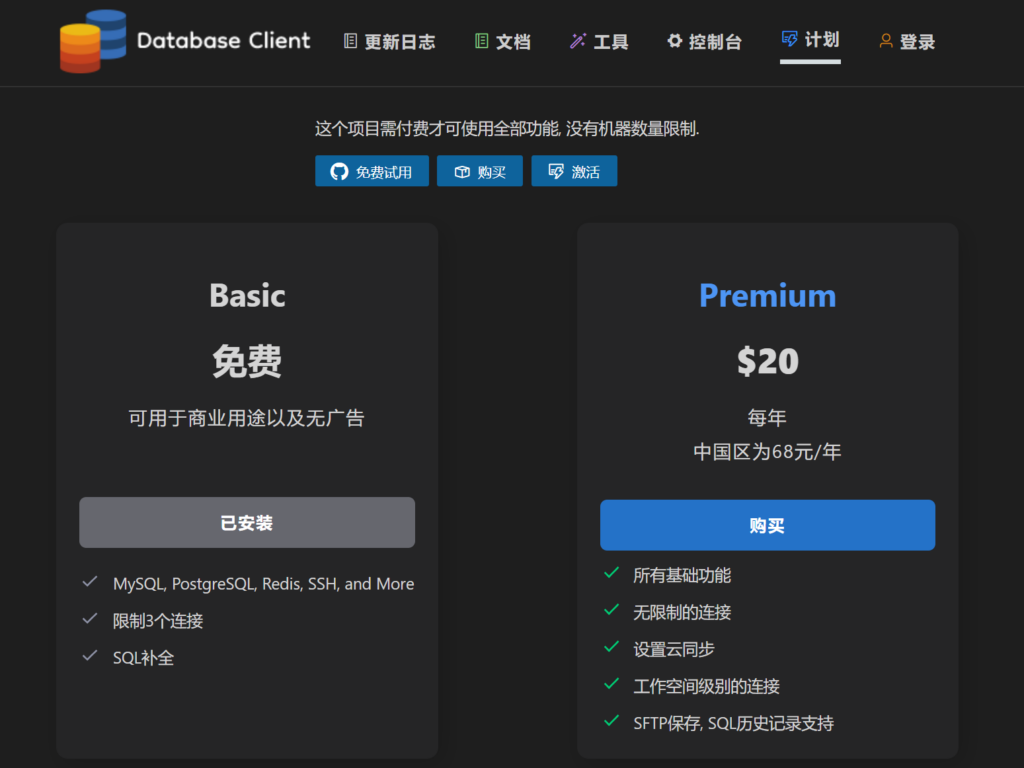Viewport: 1024px width, 768px height.
Task: Click the MySQL, PostgreSQL, Redis, SSH, and More line
Action: click(x=263, y=584)
